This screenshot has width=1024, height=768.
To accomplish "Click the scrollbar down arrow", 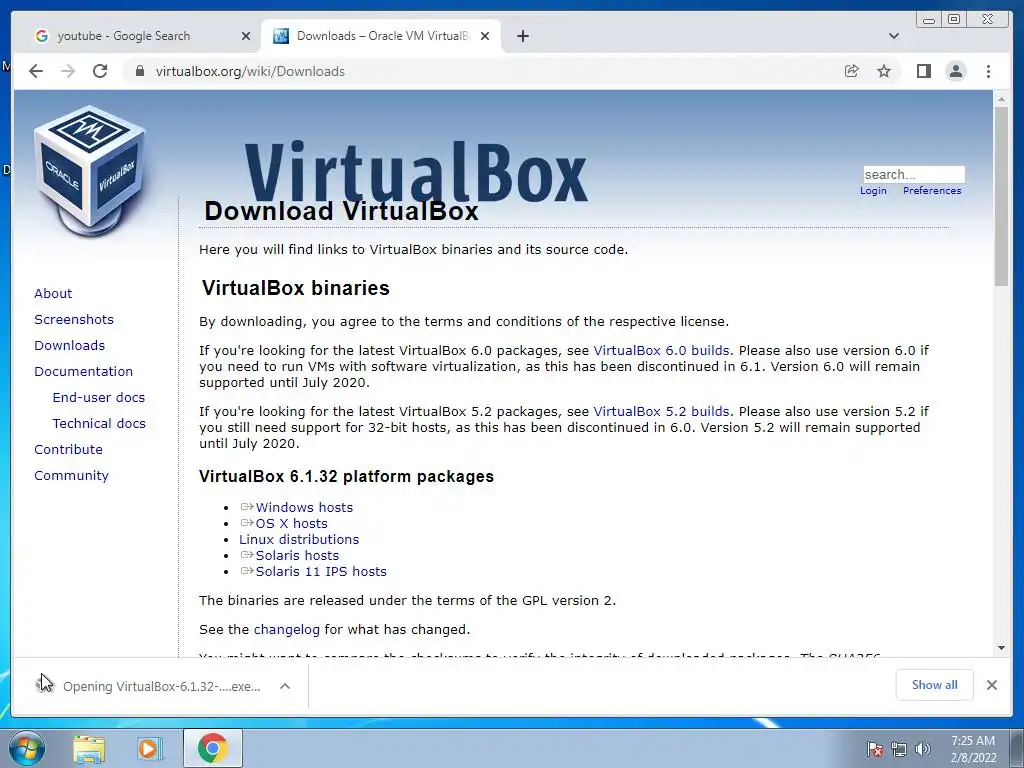I will 1001,648.
